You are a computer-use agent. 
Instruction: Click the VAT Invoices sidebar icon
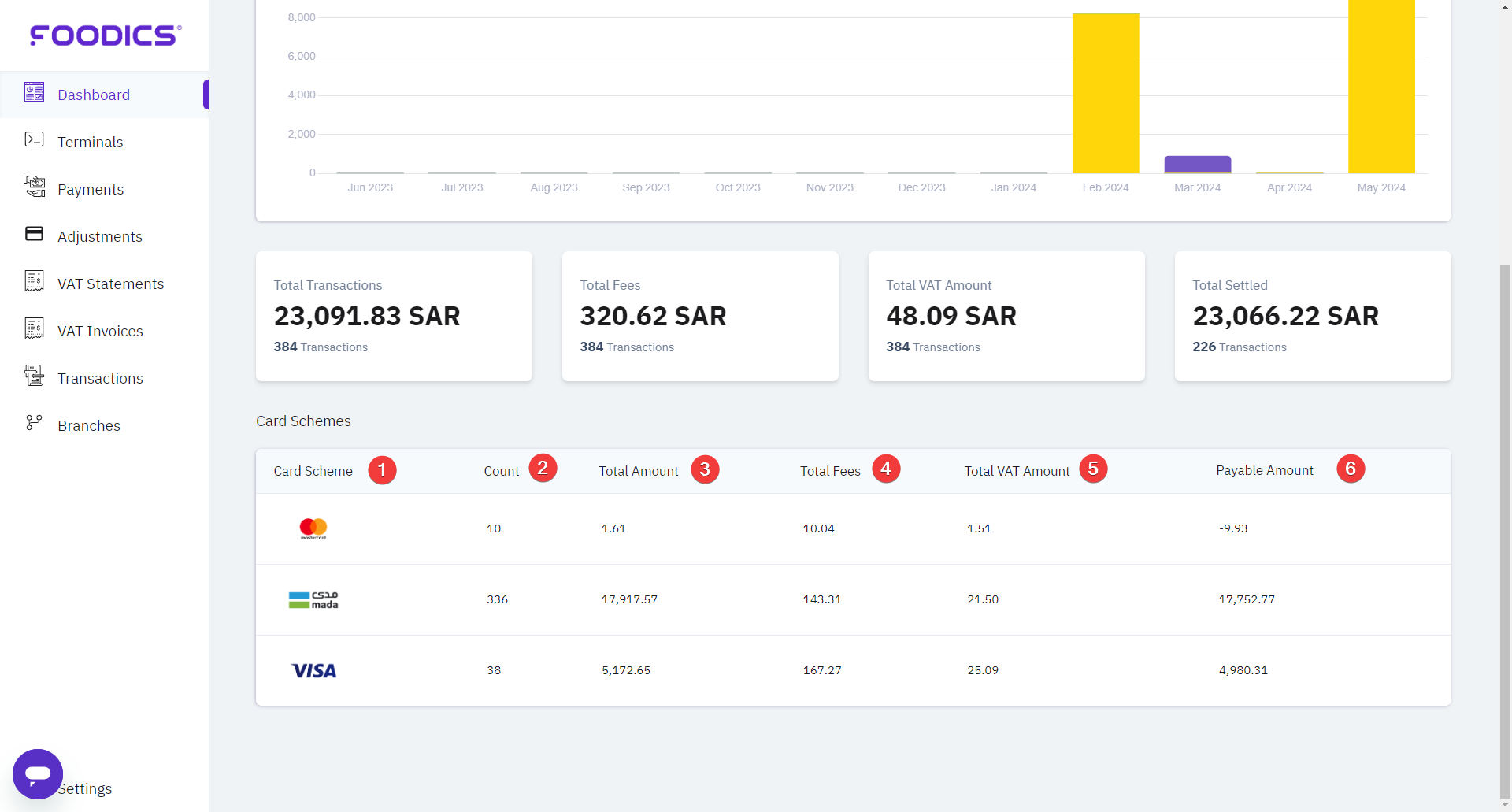point(35,328)
